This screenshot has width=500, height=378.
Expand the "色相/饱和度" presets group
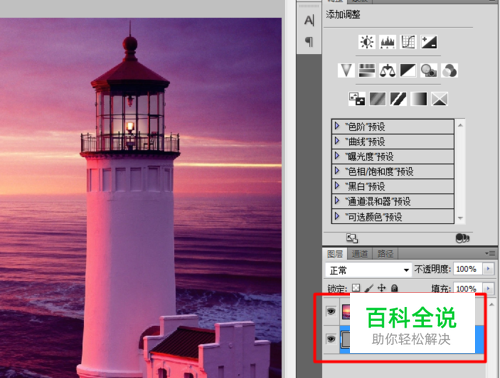tap(337, 171)
